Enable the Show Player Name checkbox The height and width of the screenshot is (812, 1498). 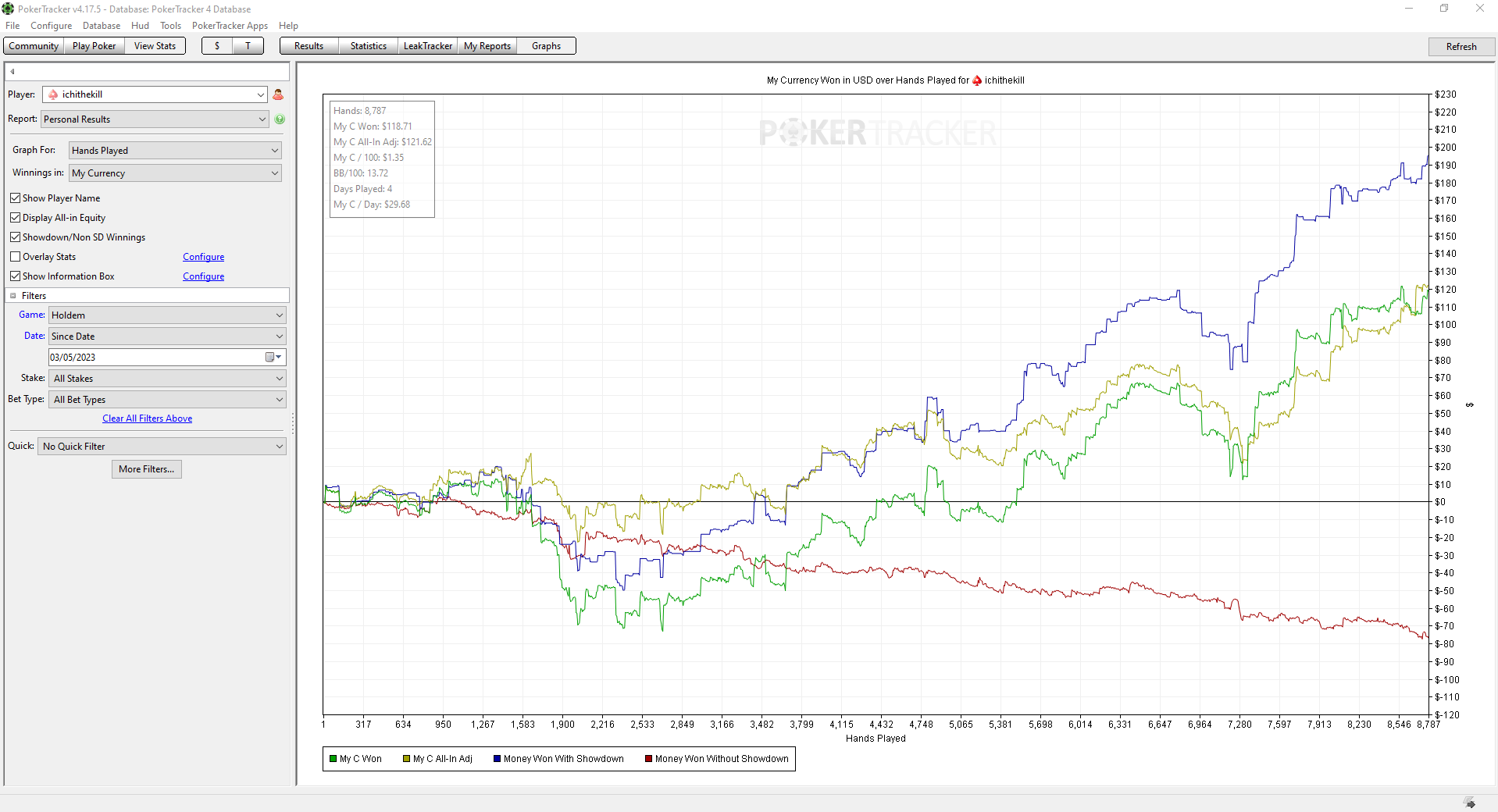pyautogui.click(x=15, y=198)
